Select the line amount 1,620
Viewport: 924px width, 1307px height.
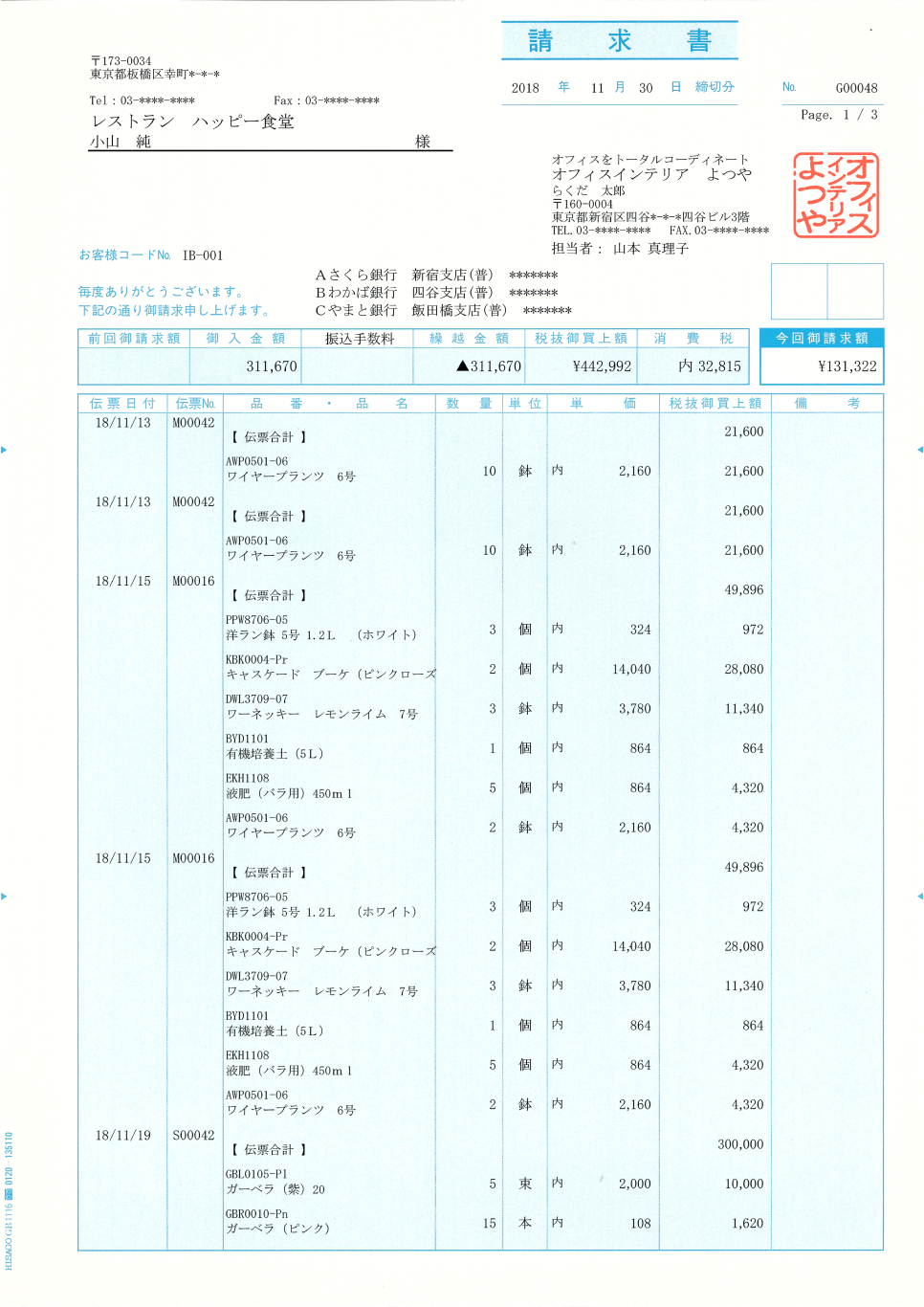[748, 1223]
